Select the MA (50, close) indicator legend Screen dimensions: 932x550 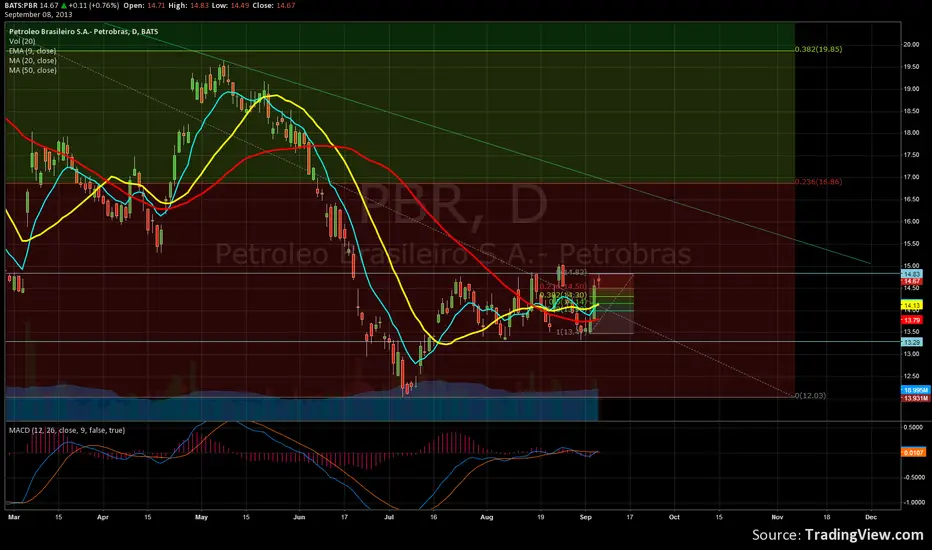[33, 70]
